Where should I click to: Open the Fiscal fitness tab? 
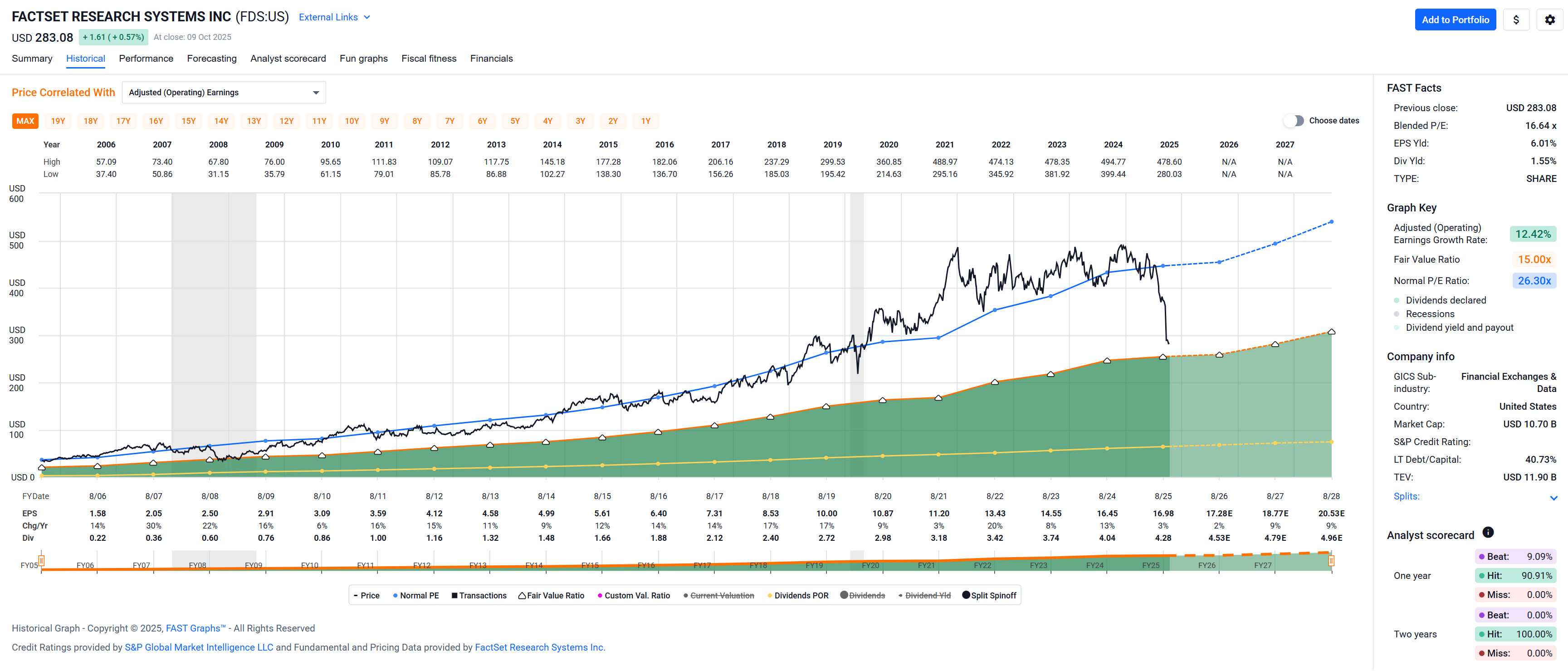click(429, 59)
